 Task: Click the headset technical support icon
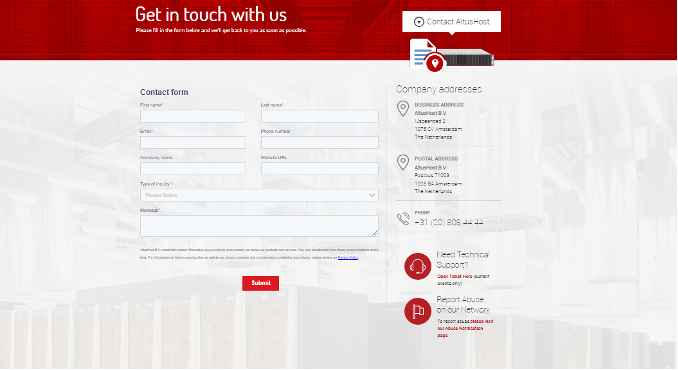click(418, 266)
